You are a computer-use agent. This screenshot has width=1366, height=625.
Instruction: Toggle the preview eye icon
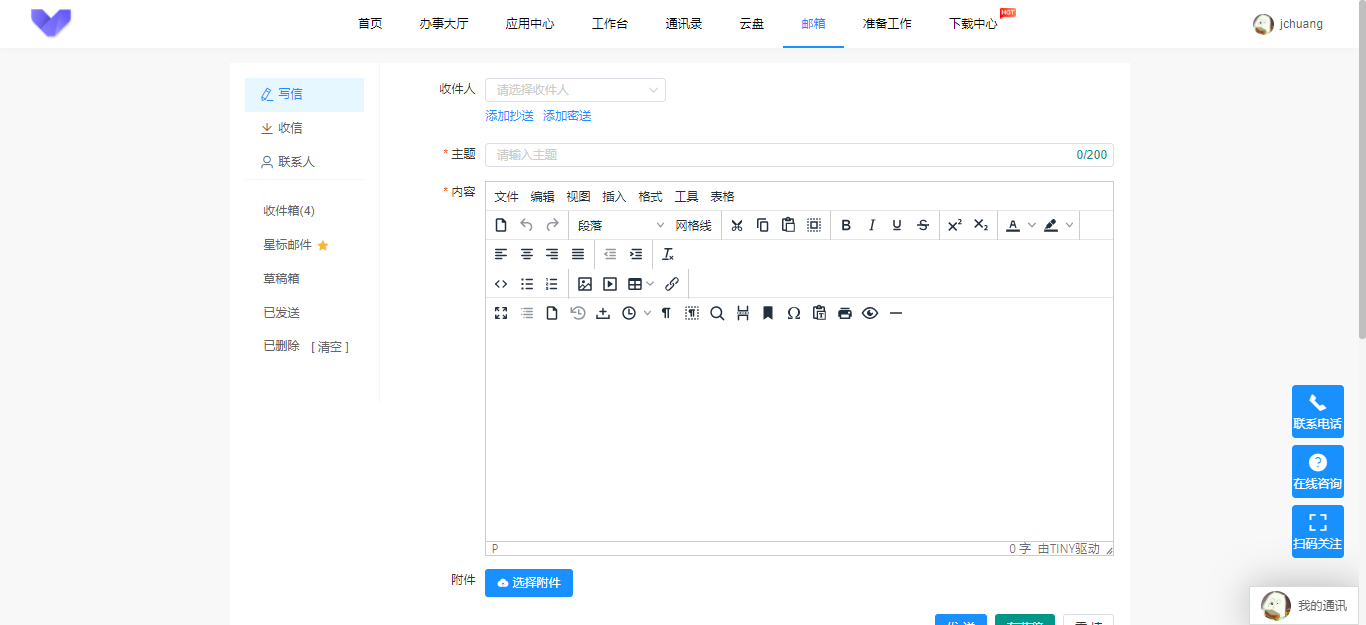[870, 313]
